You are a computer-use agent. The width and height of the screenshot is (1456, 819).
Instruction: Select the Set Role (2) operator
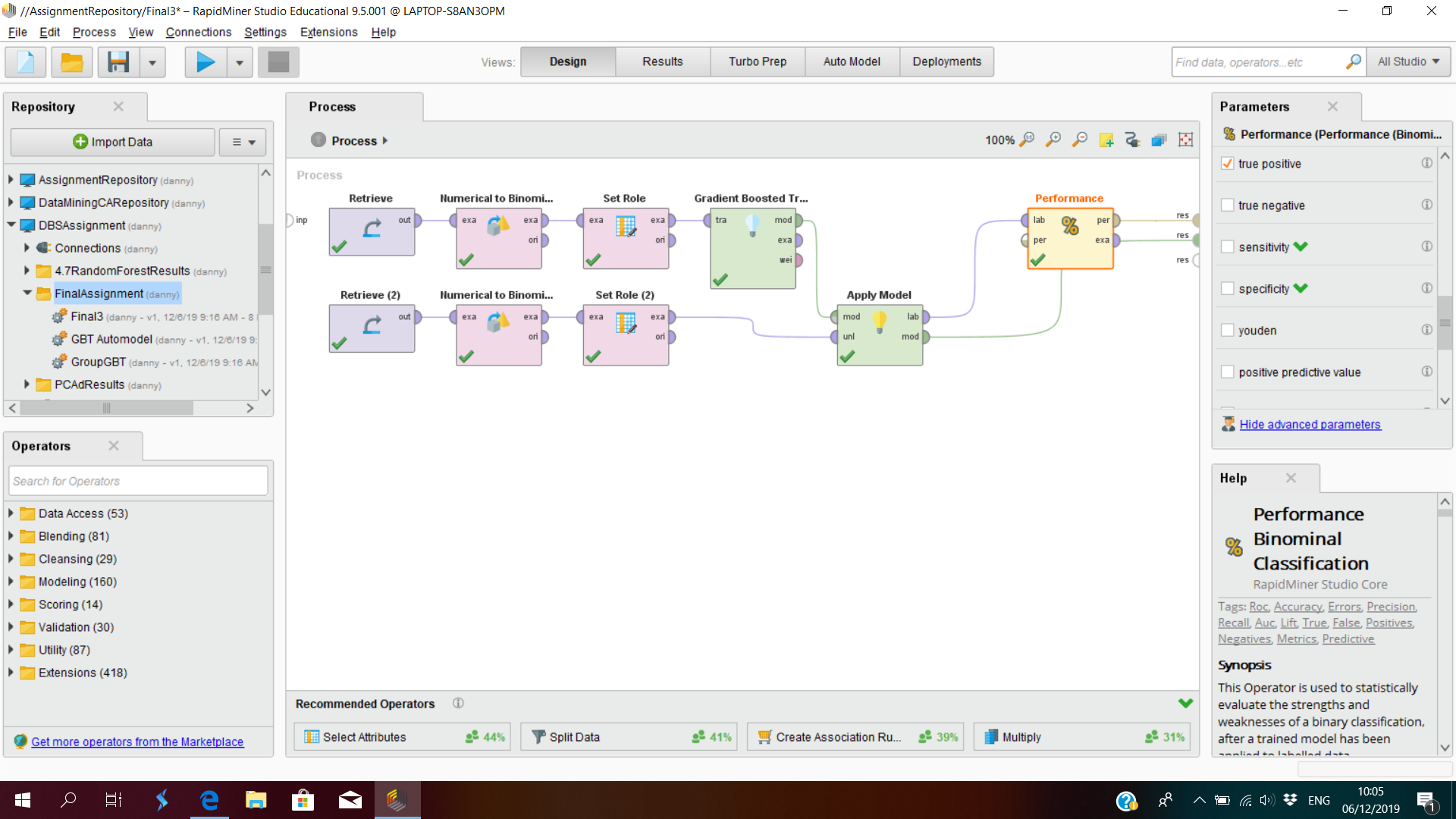pyautogui.click(x=626, y=335)
